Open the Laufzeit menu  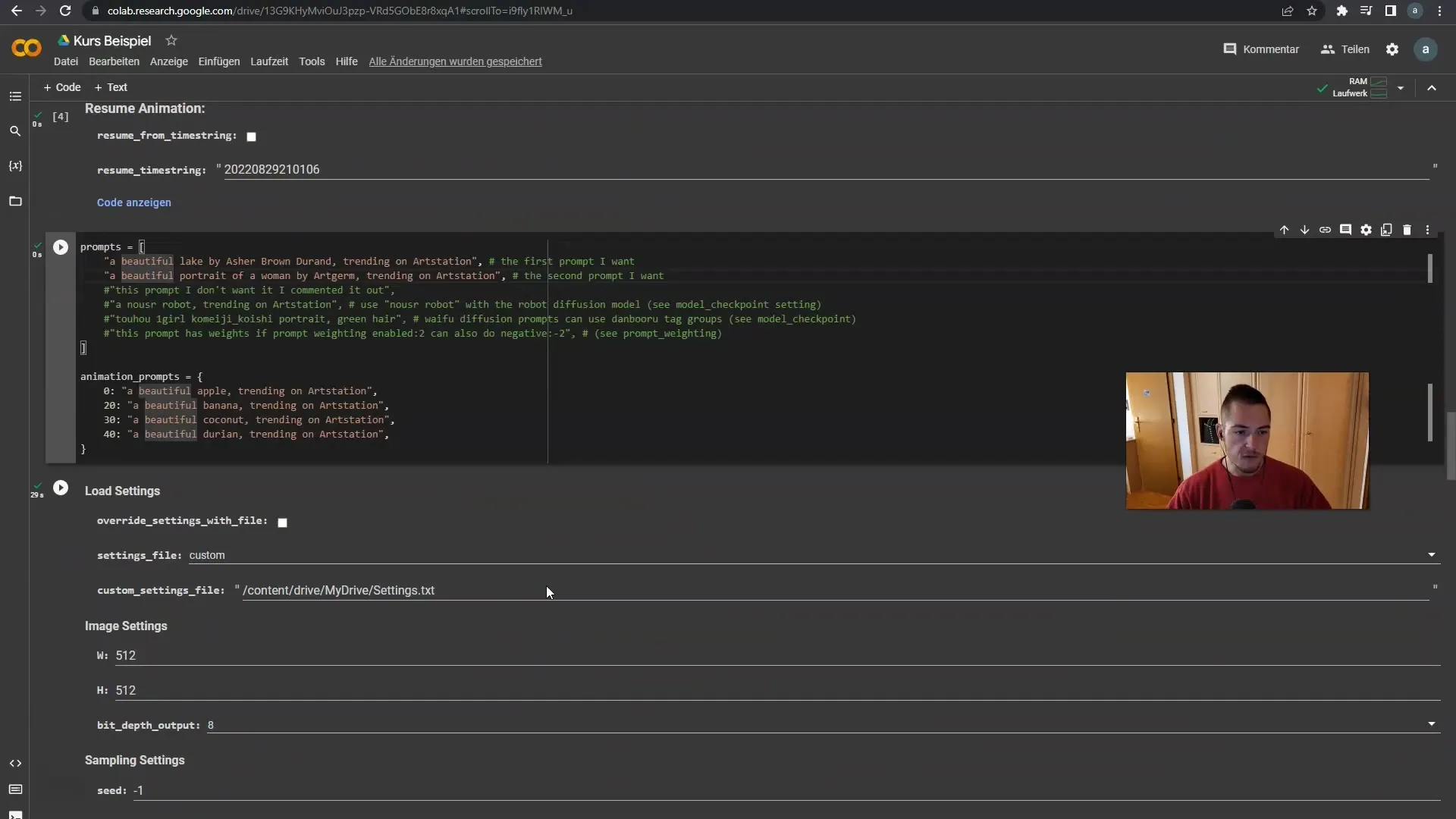(x=269, y=61)
